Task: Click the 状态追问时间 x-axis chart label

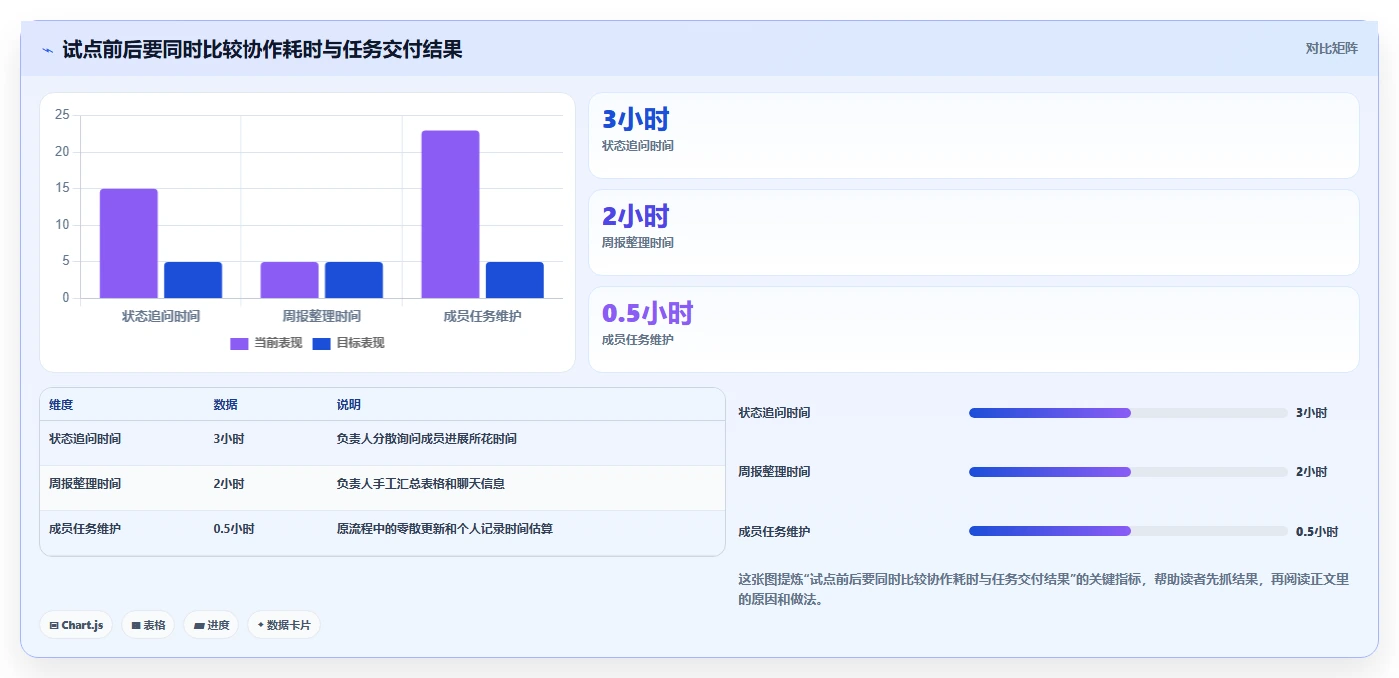Action: click(160, 316)
